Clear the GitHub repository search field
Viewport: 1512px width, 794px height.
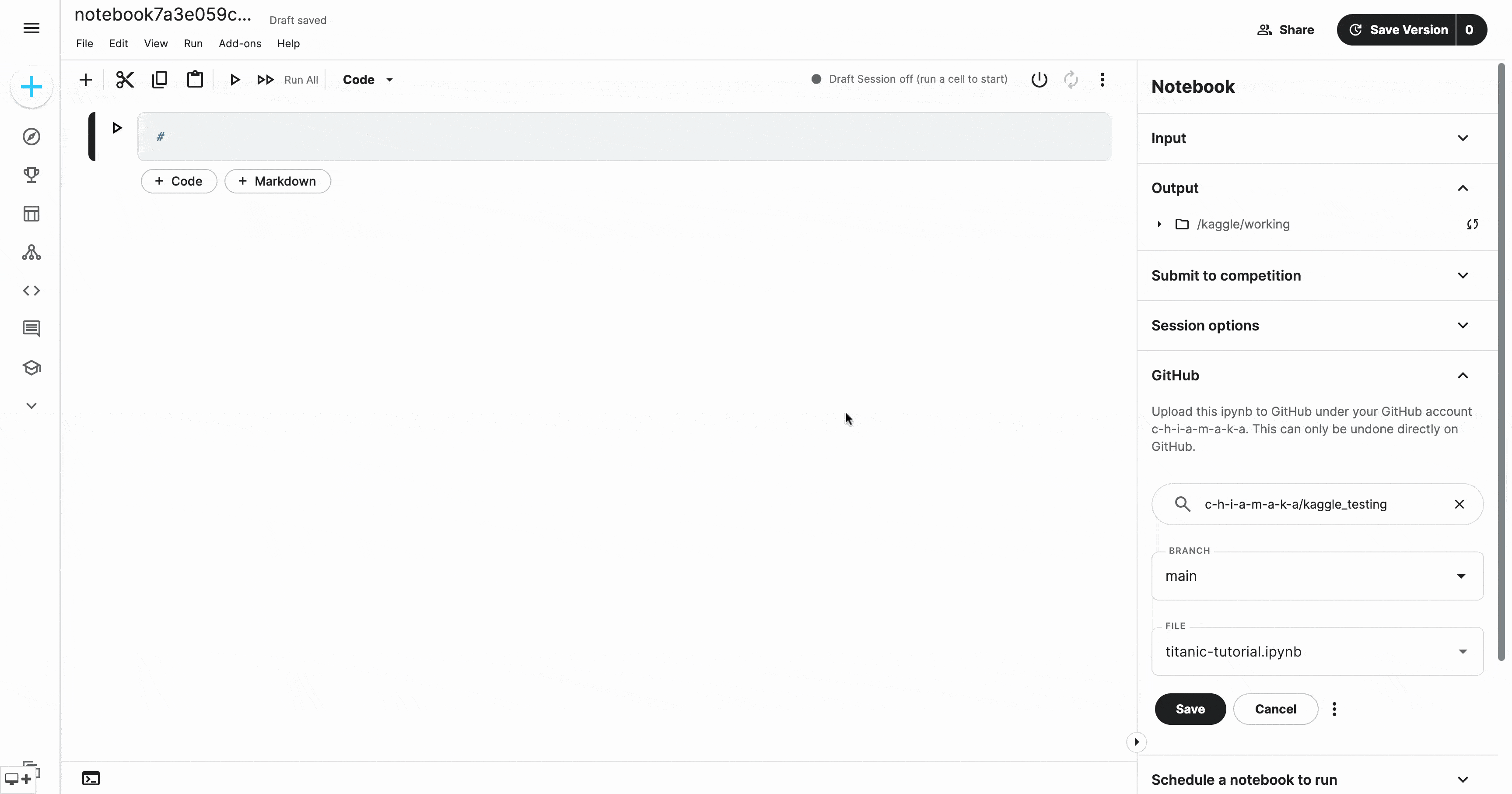tap(1459, 504)
